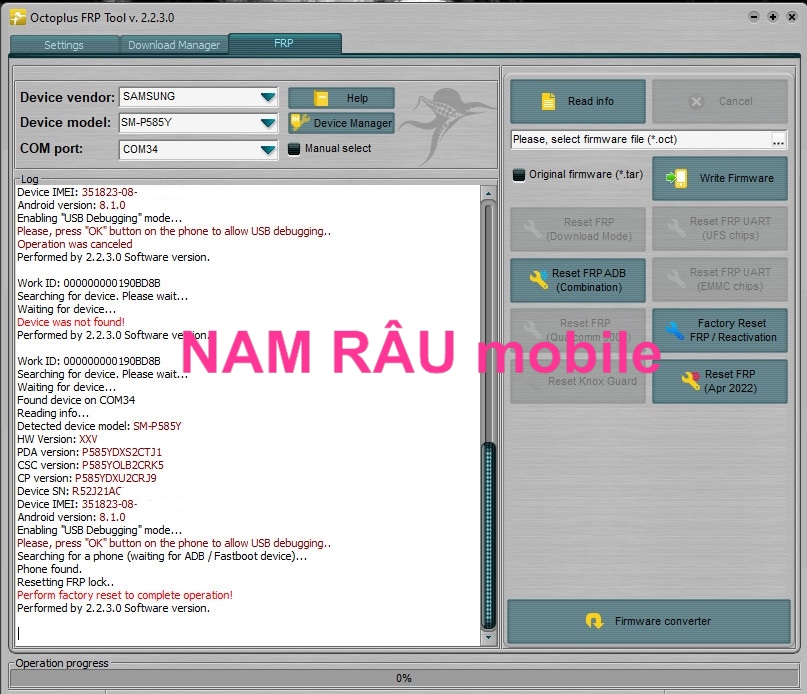Click the firmware file path field
807x694 pixels.
tap(641, 140)
